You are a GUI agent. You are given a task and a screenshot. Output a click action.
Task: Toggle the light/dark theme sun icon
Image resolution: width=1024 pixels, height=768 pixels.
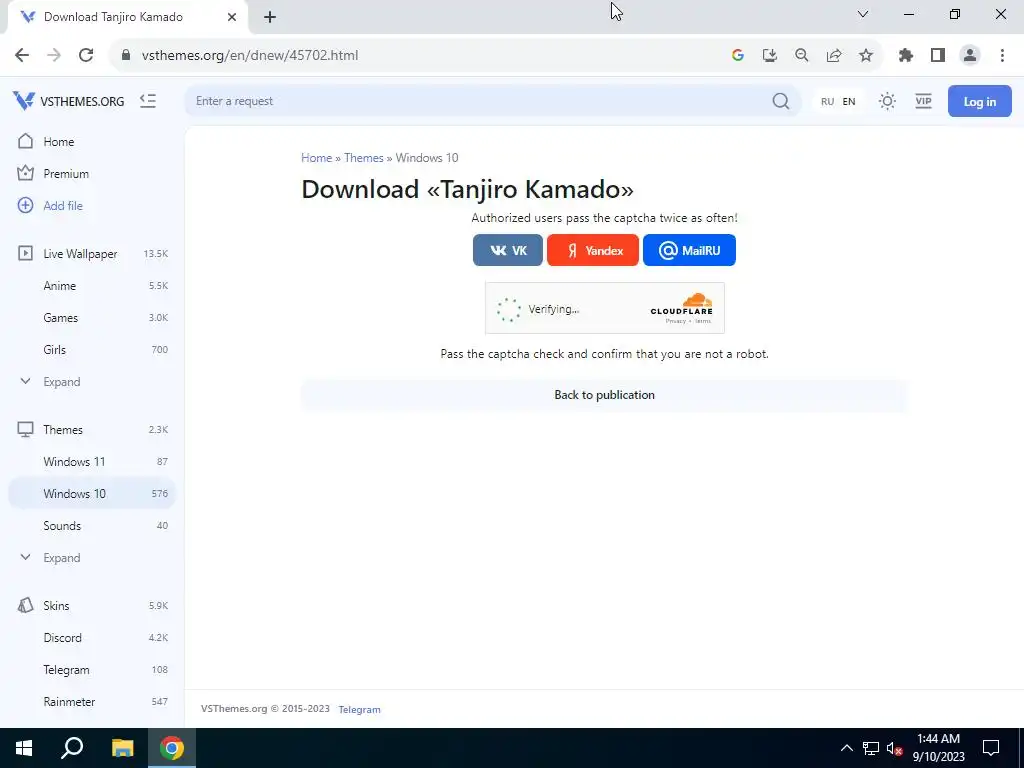click(x=887, y=101)
